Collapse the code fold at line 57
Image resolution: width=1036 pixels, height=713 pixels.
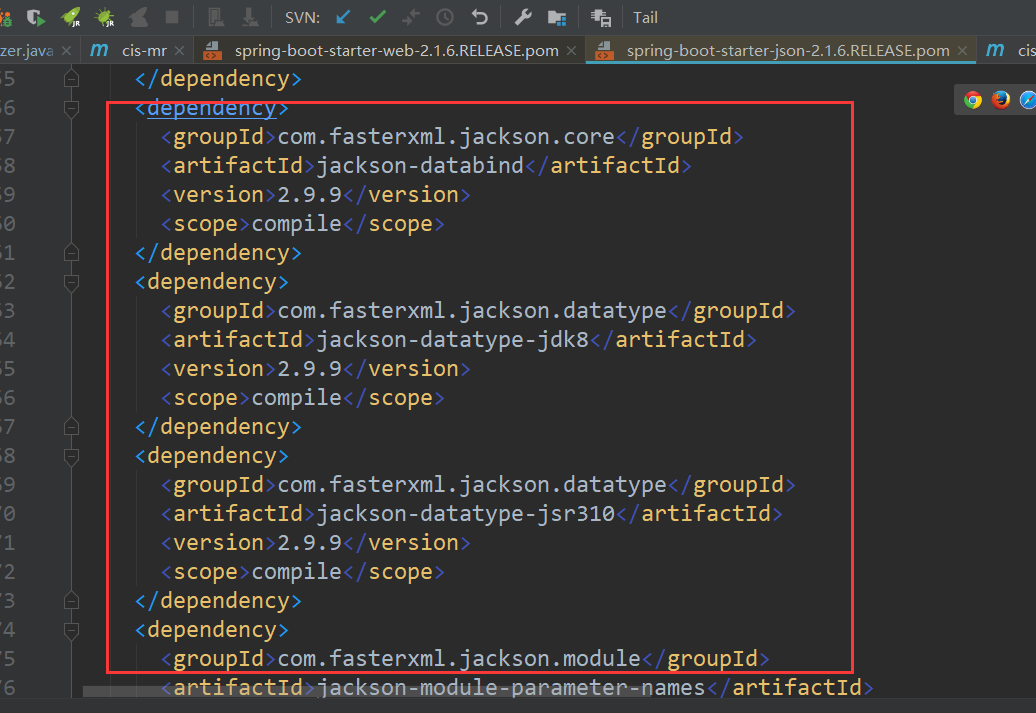[70, 425]
